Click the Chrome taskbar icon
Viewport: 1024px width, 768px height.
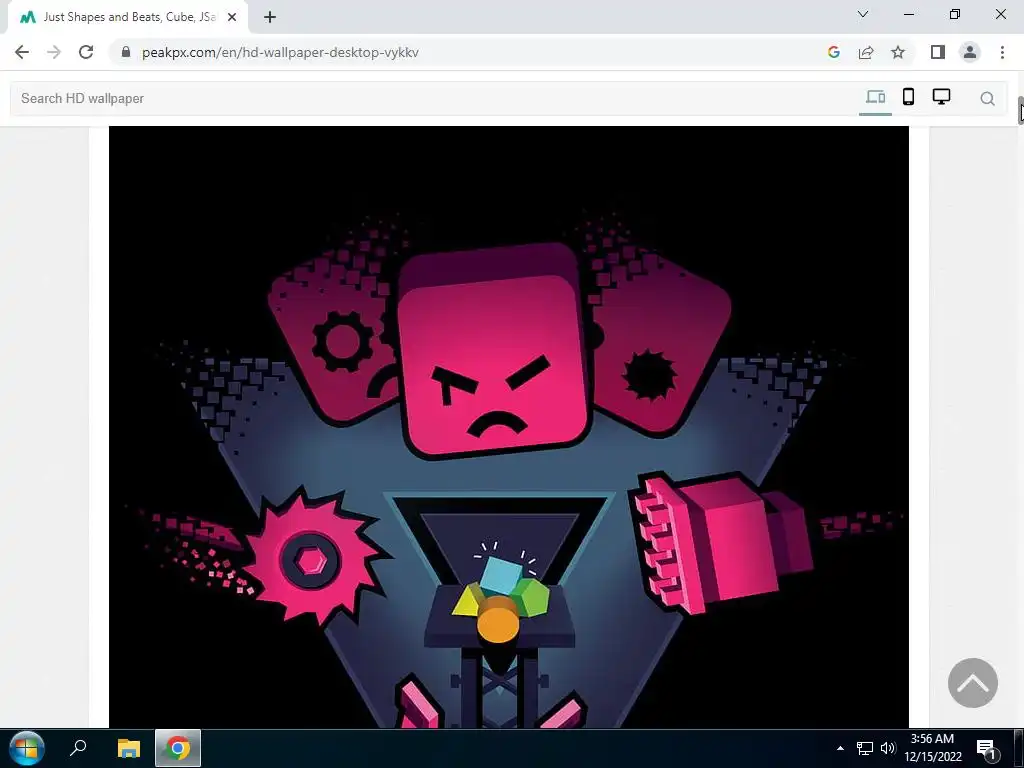[178, 748]
